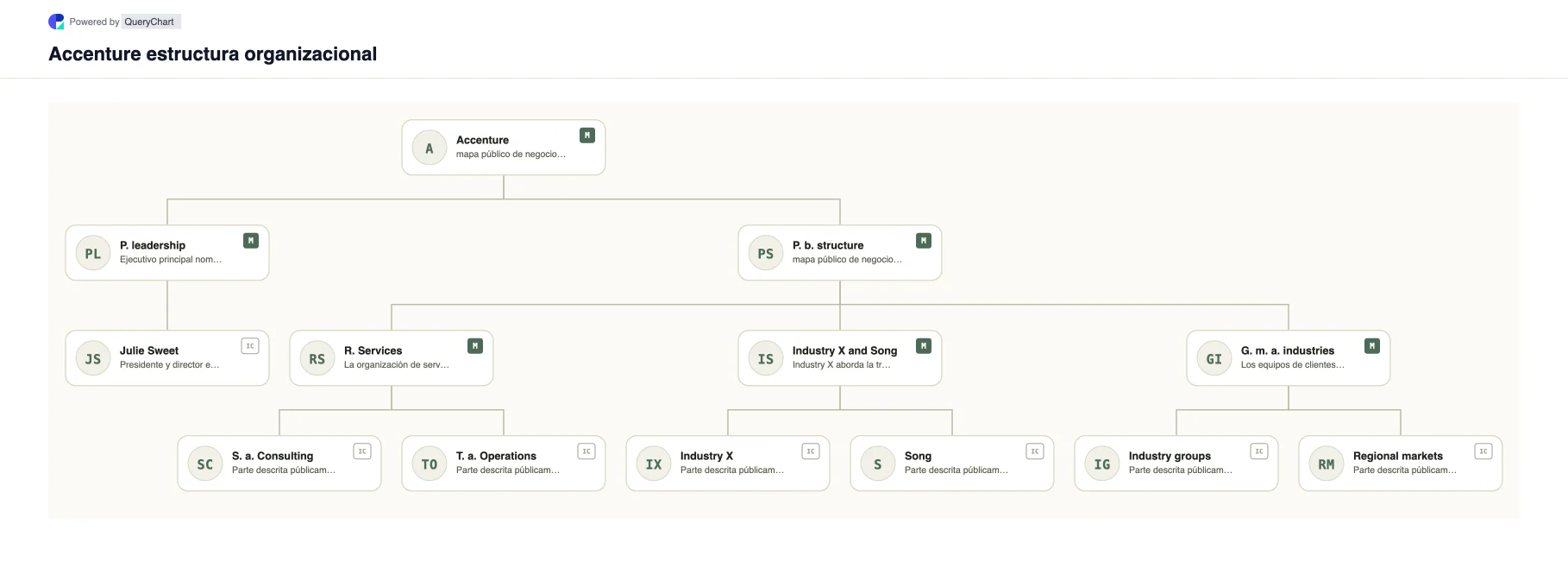Click the SC avatar circle
This screenshot has width=1568, height=568.
pos(205,464)
